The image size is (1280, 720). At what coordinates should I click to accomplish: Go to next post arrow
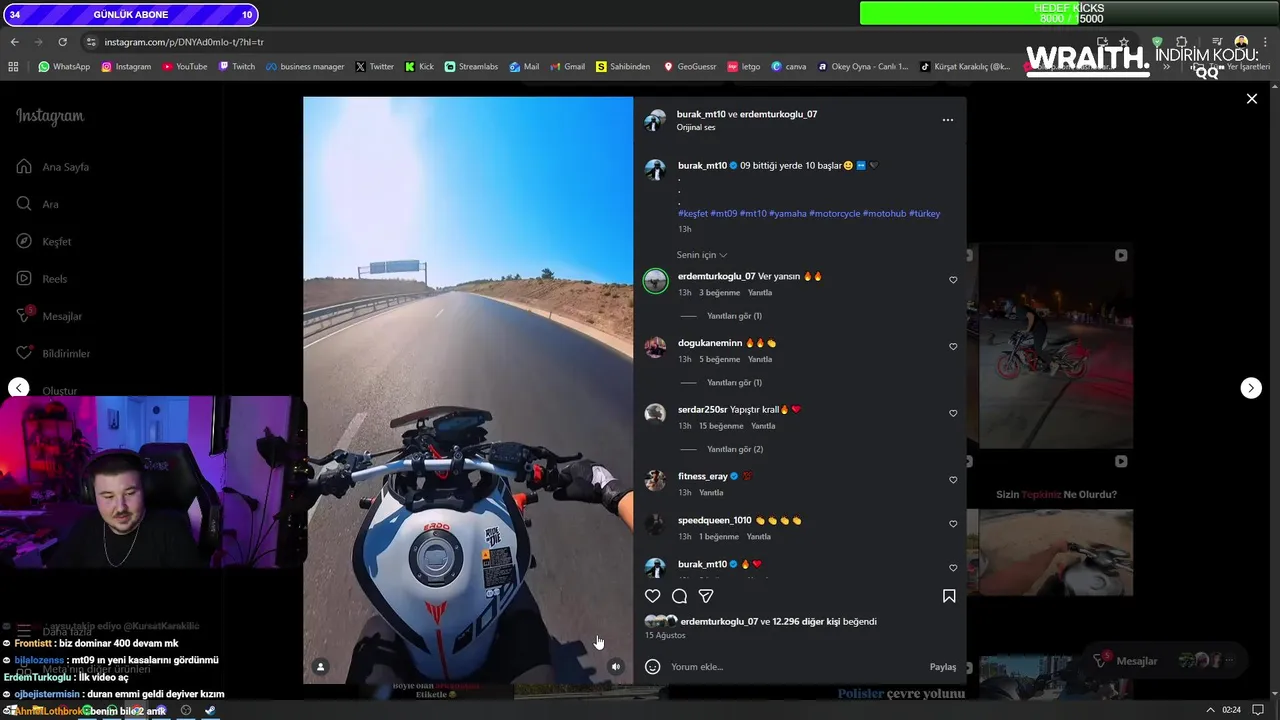coord(1251,388)
